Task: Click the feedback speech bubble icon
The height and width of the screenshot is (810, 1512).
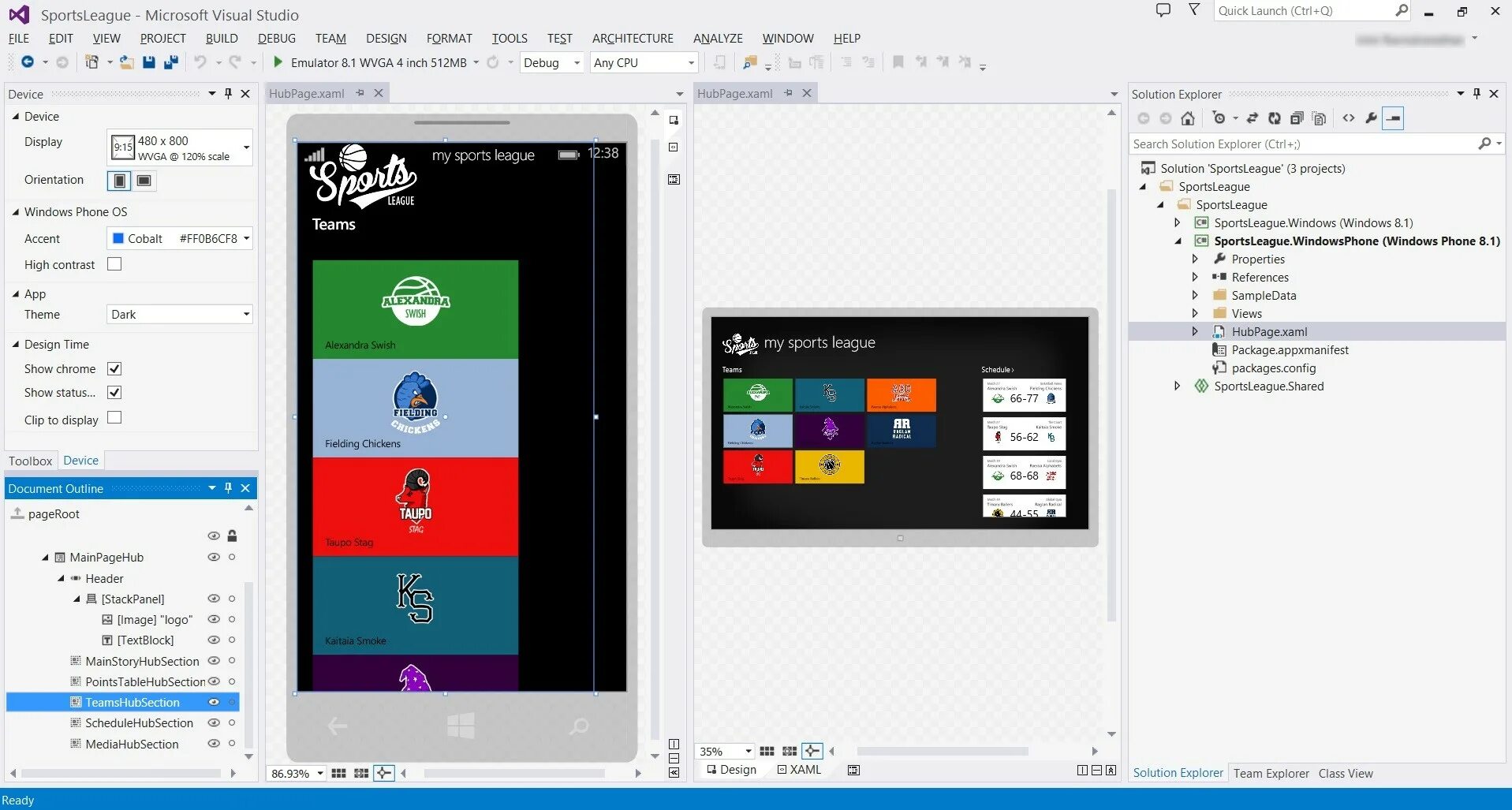Action: [x=1163, y=10]
